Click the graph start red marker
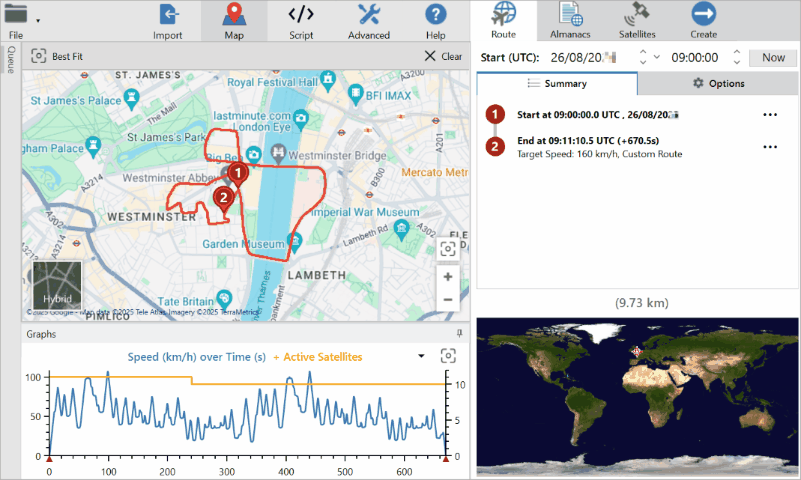801x480 pixels. pos(49,459)
